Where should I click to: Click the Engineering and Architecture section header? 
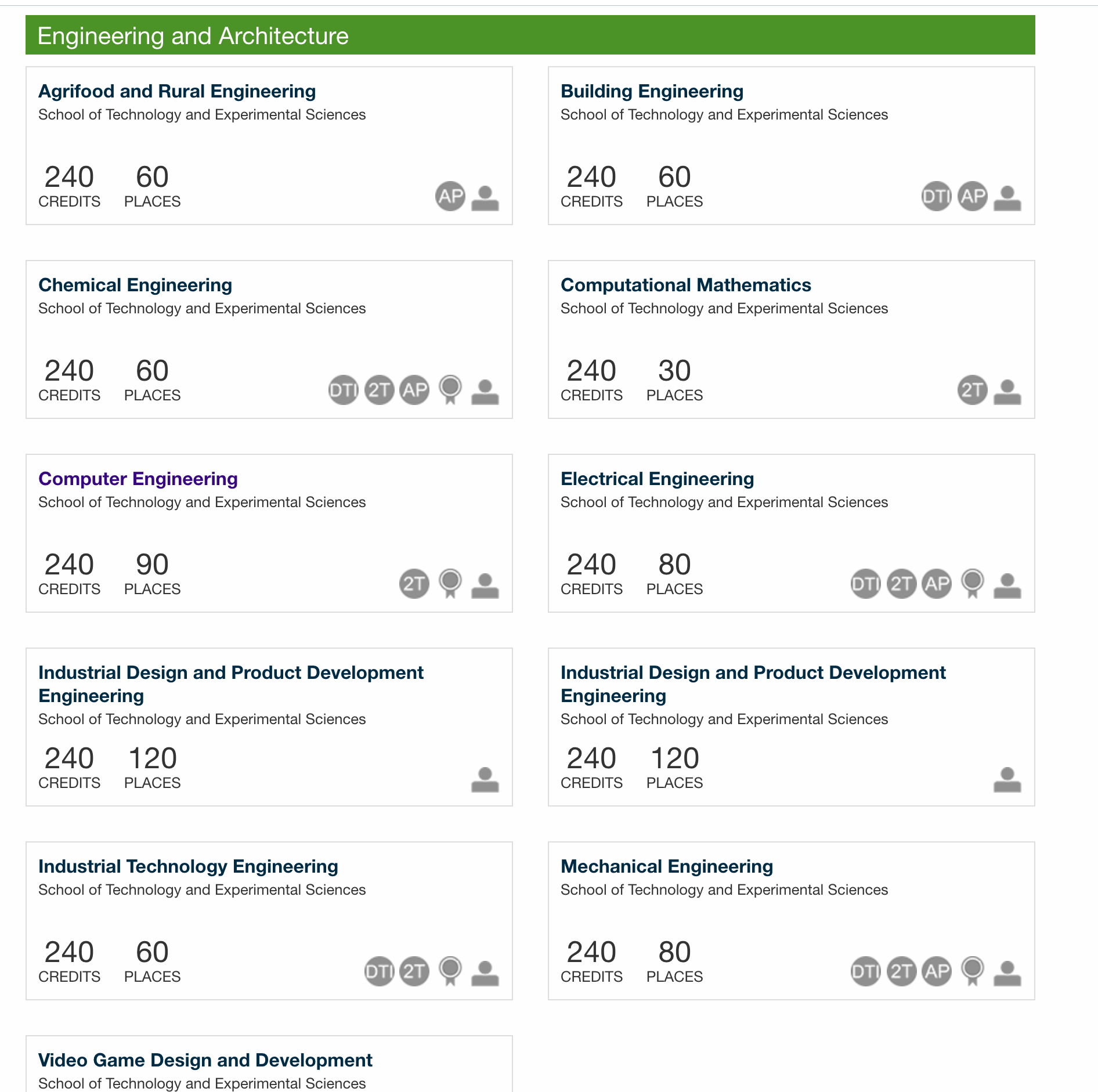[530, 35]
